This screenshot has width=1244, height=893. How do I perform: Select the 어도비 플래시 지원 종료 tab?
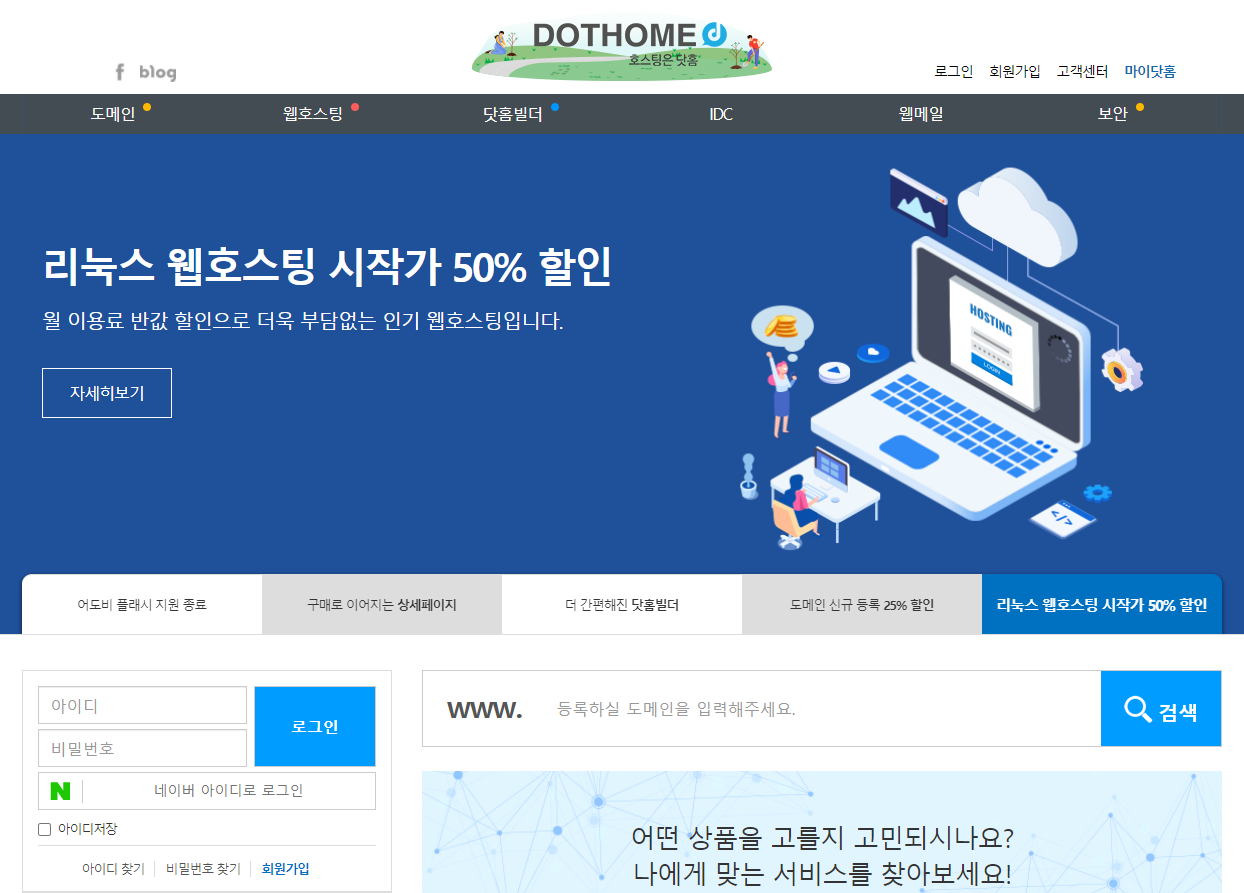142,604
